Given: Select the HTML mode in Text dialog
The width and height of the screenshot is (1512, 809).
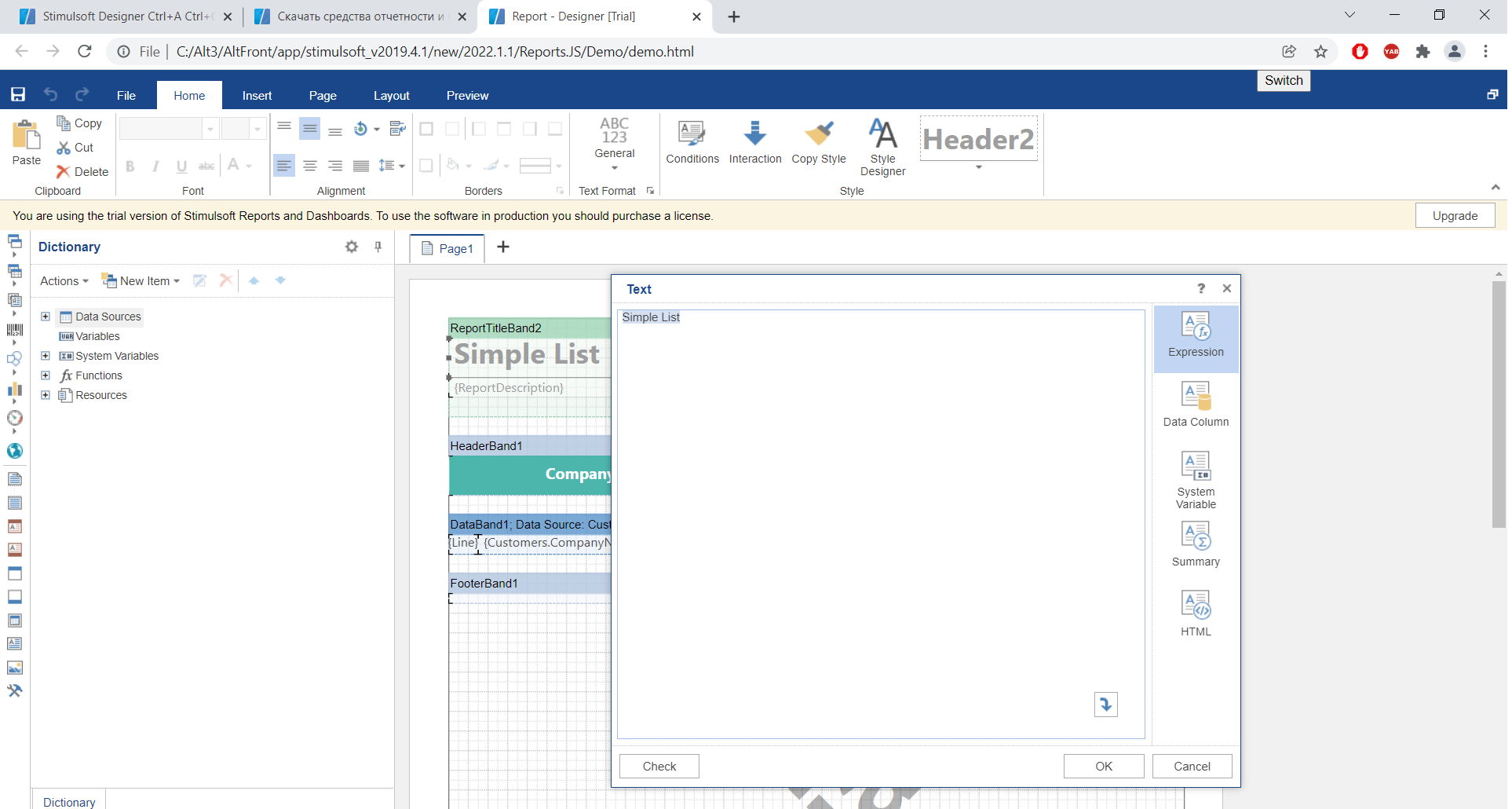Looking at the screenshot, I should pos(1196,614).
